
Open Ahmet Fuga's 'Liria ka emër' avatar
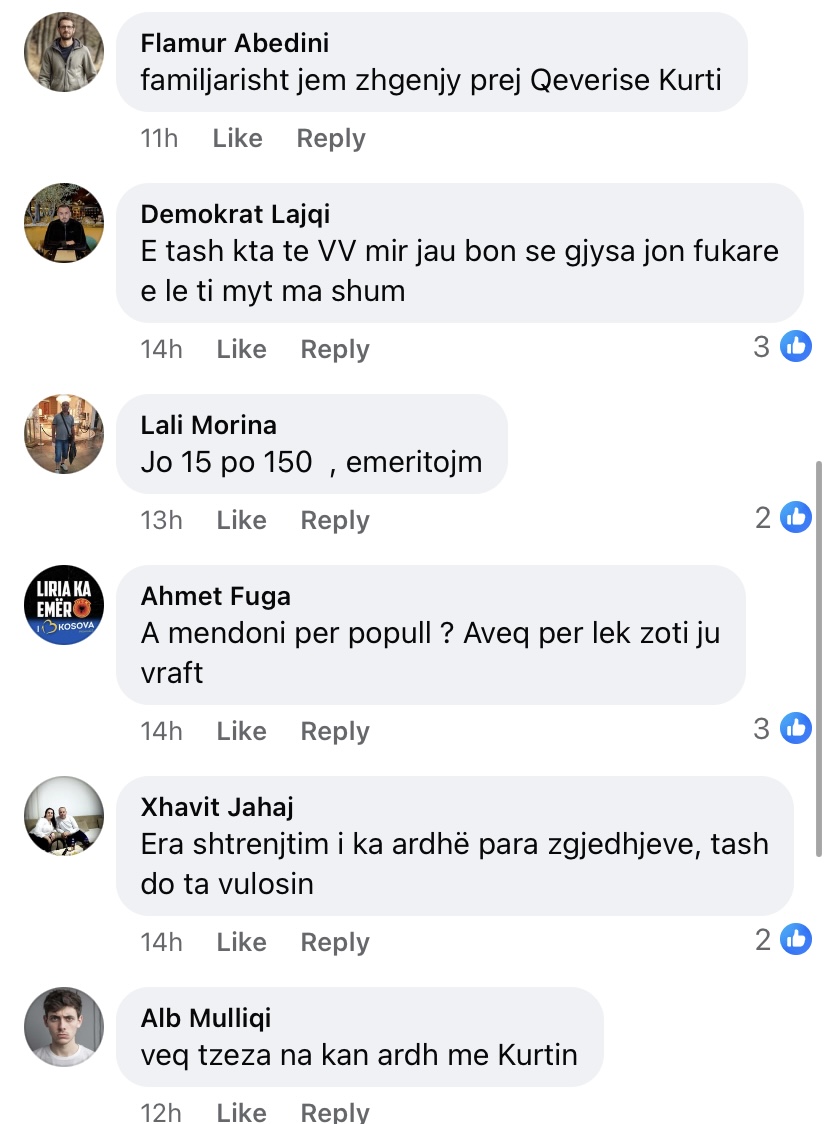(64, 605)
